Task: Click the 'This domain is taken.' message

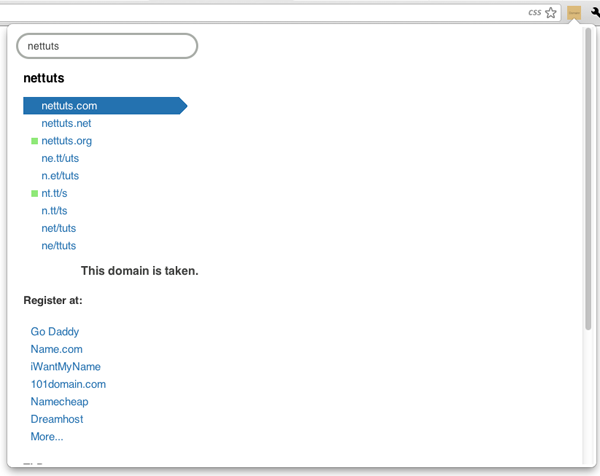Action: coord(140,271)
